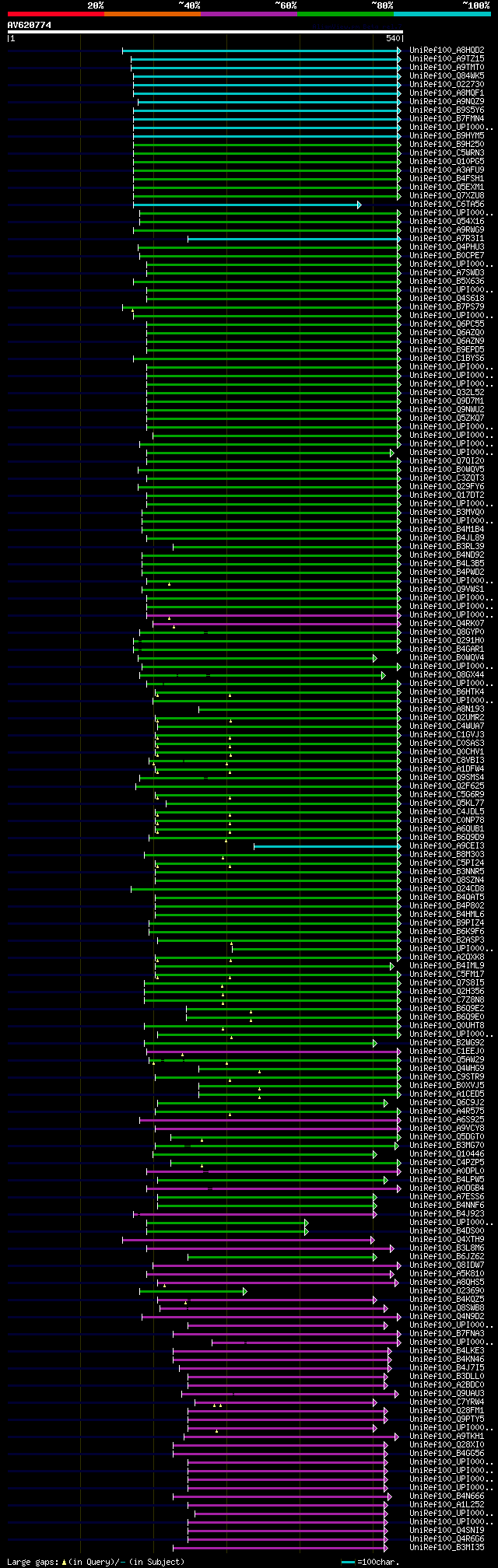Click the short green bar for UniRef100_B4DS00

226,1231
